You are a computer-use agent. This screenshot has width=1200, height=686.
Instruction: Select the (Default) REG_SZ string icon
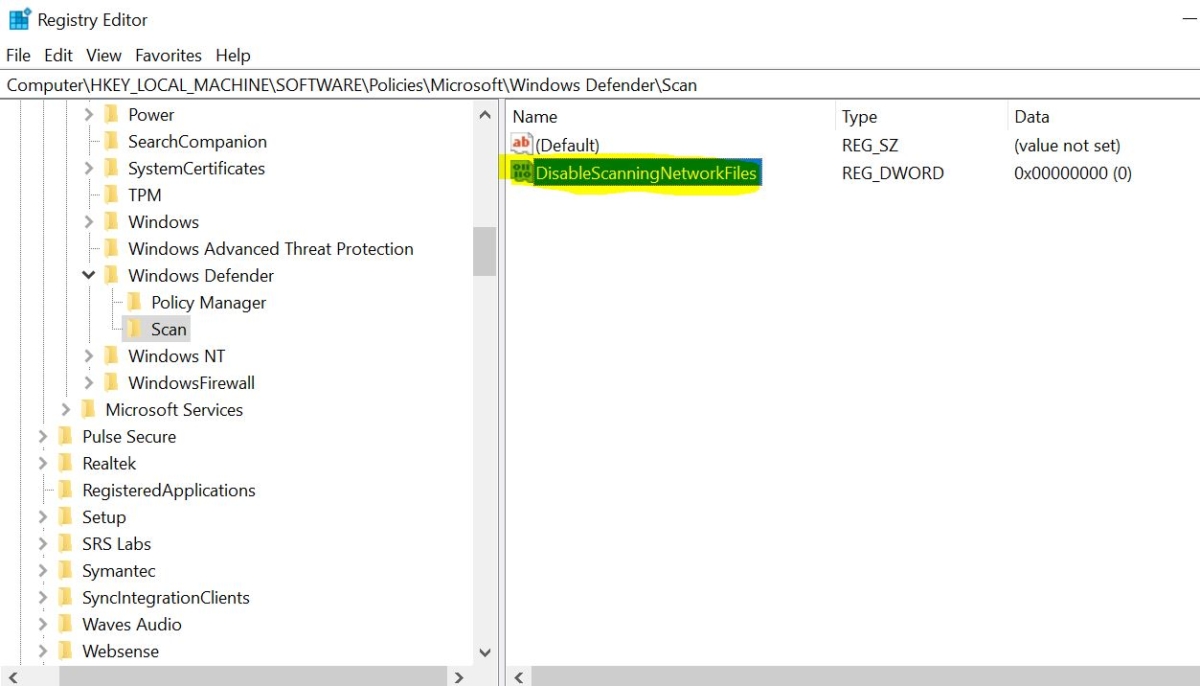[521, 144]
